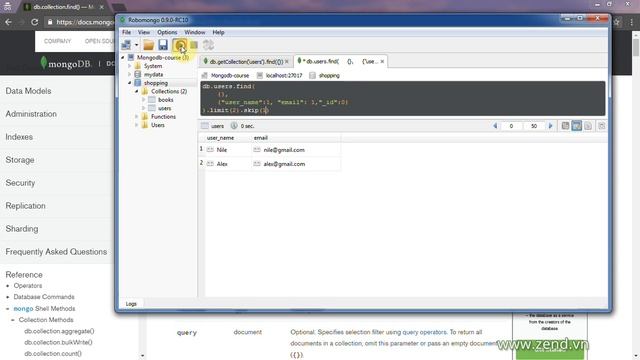
Task: Go to previous results page arrow
Action: pos(495,126)
